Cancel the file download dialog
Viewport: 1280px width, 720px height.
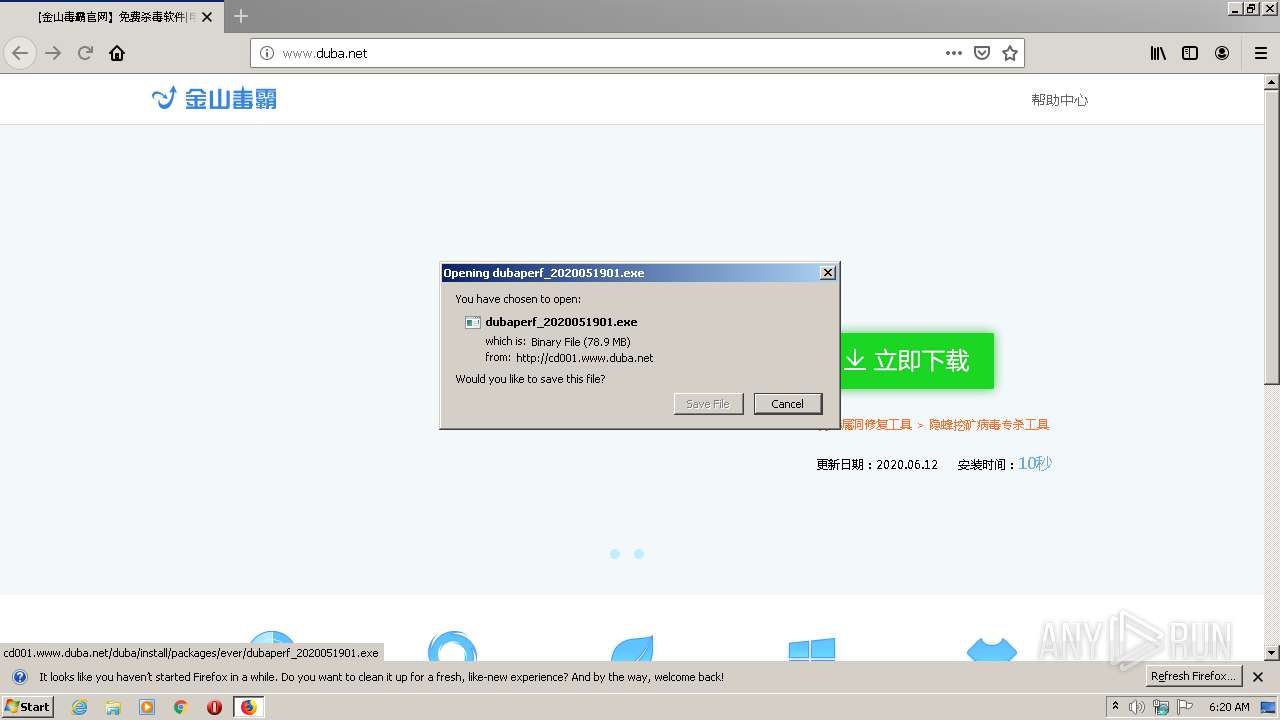(788, 404)
